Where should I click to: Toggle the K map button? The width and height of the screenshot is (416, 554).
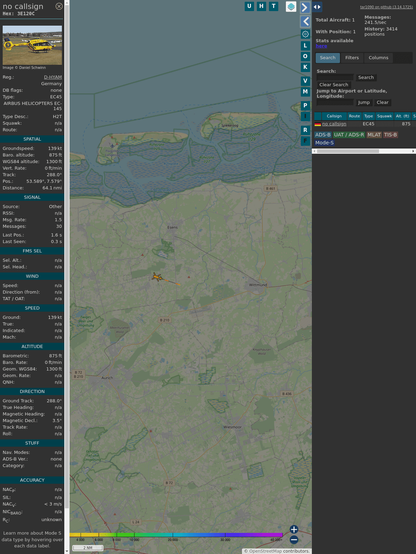pyautogui.click(x=305, y=67)
